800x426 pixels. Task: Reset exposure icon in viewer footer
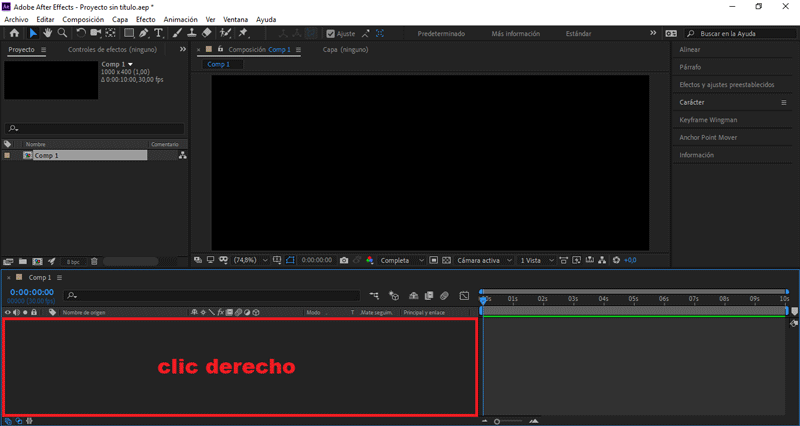click(x=616, y=260)
